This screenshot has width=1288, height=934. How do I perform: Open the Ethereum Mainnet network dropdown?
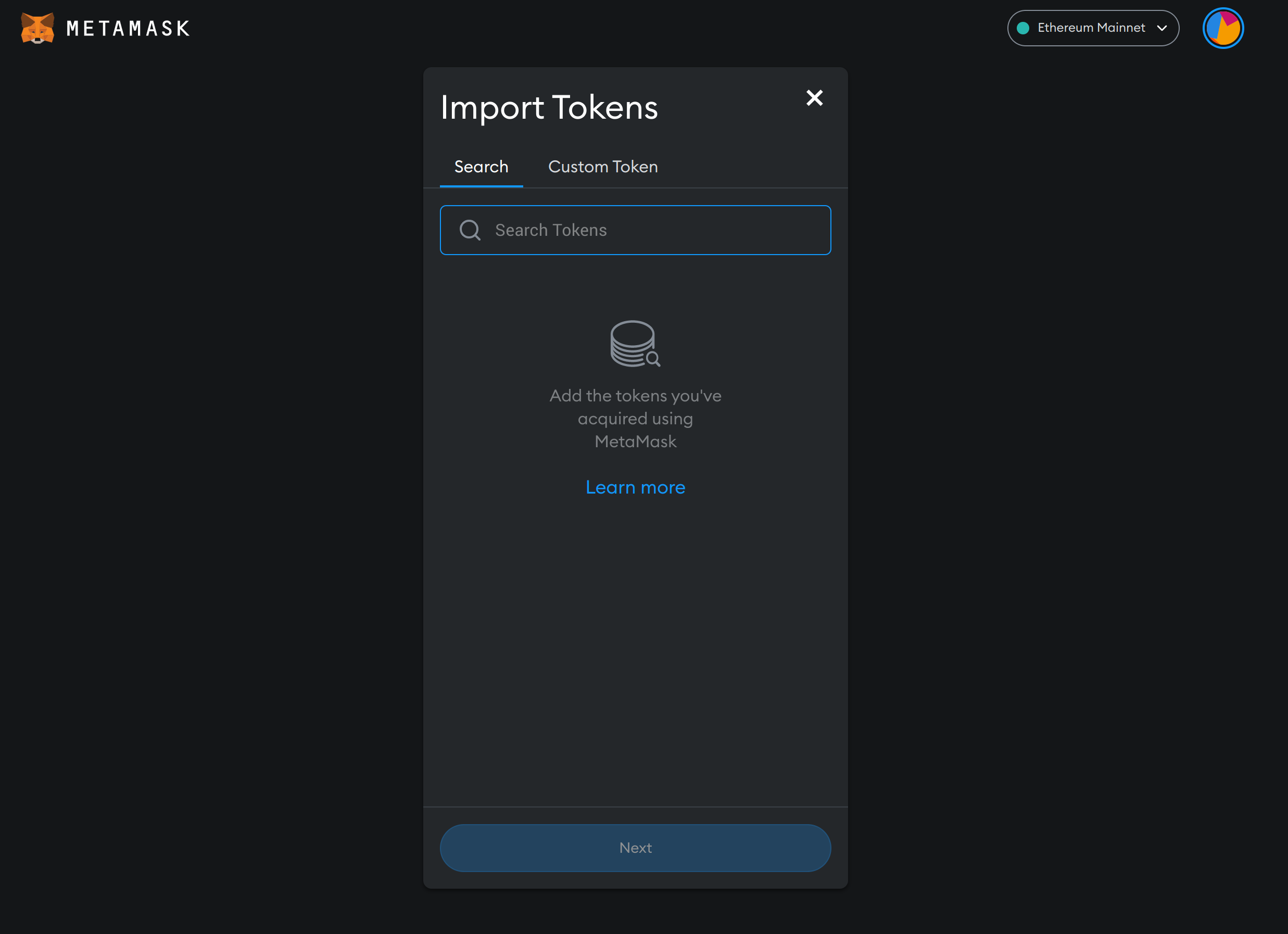point(1092,27)
